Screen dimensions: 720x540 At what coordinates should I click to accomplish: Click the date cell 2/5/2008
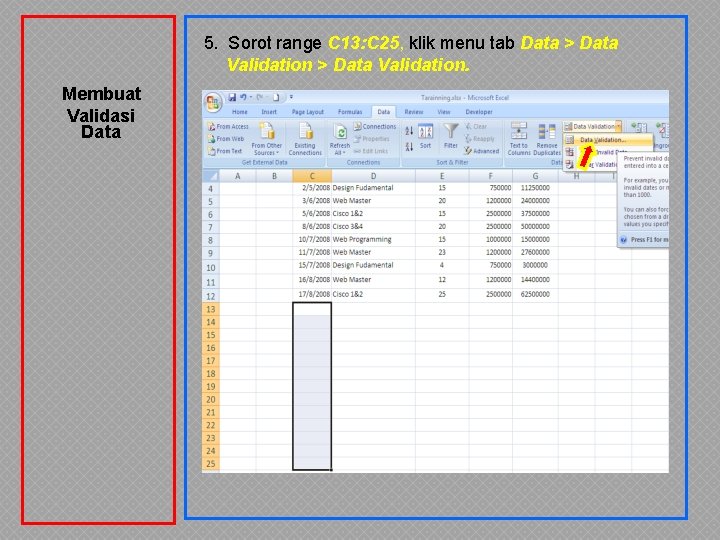[x=312, y=188]
